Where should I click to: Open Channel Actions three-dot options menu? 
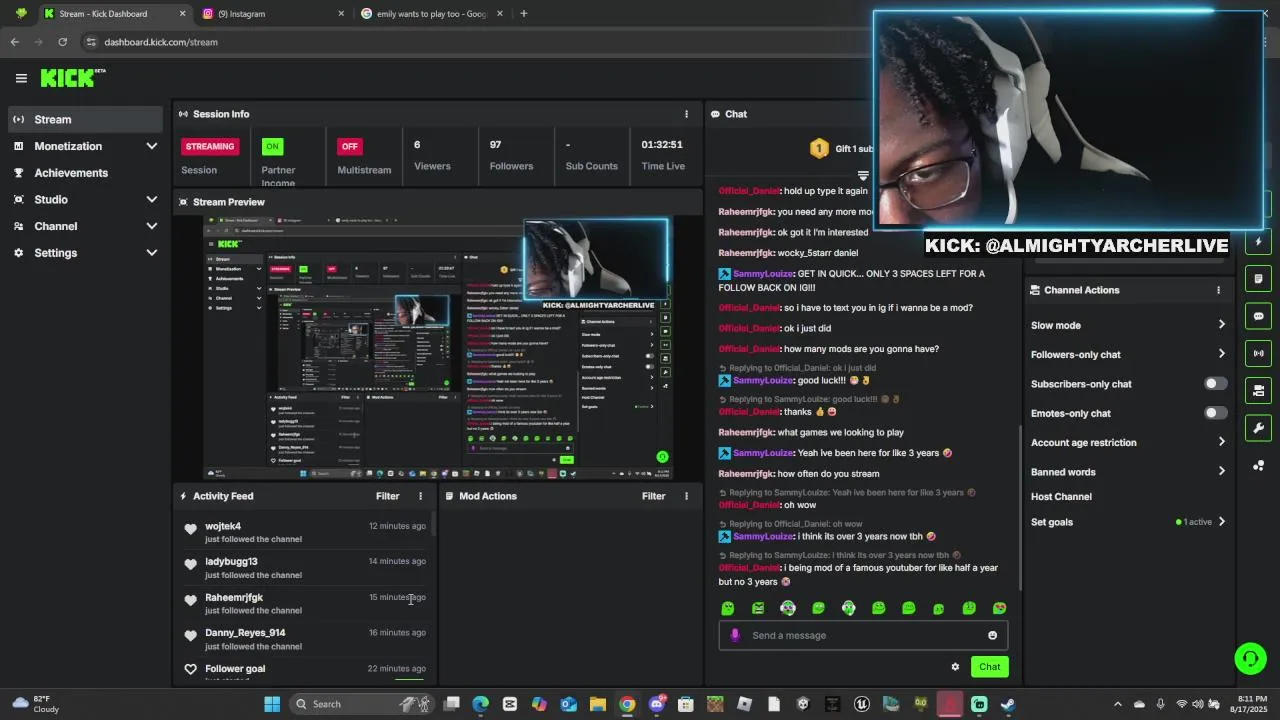pyautogui.click(x=1218, y=290)
